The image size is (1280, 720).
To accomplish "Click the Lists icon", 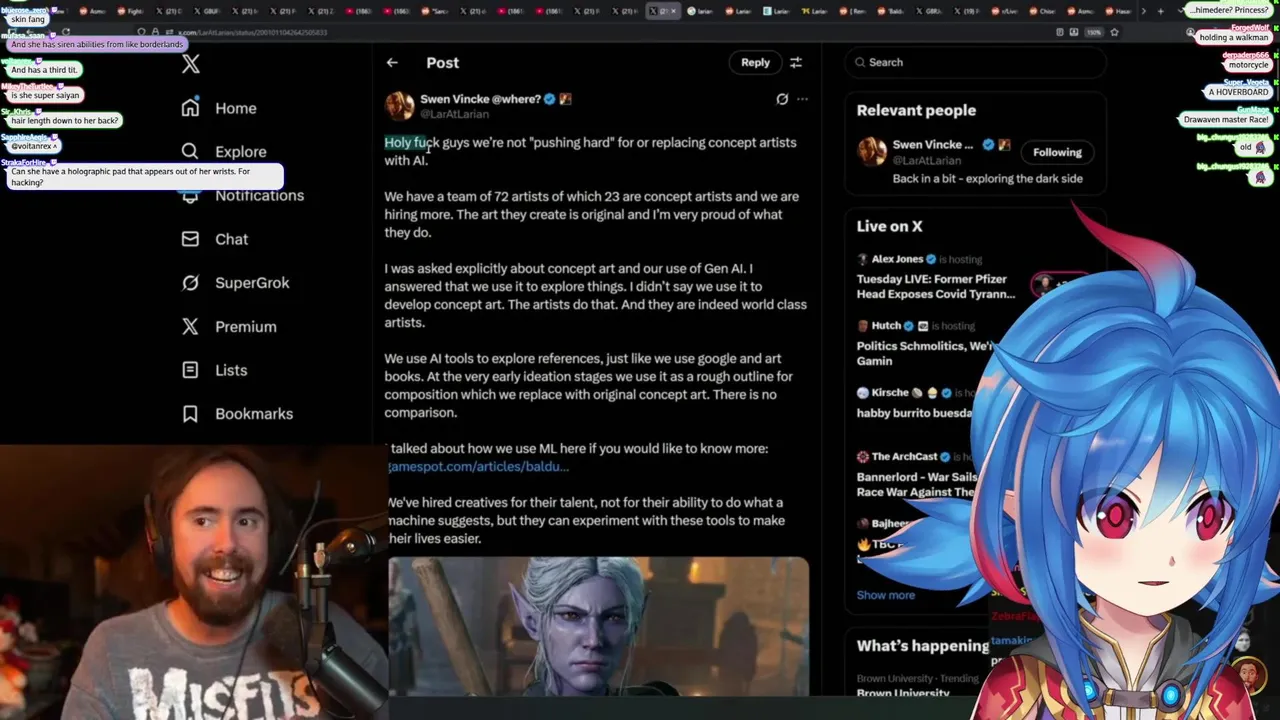I will (190, 370).
